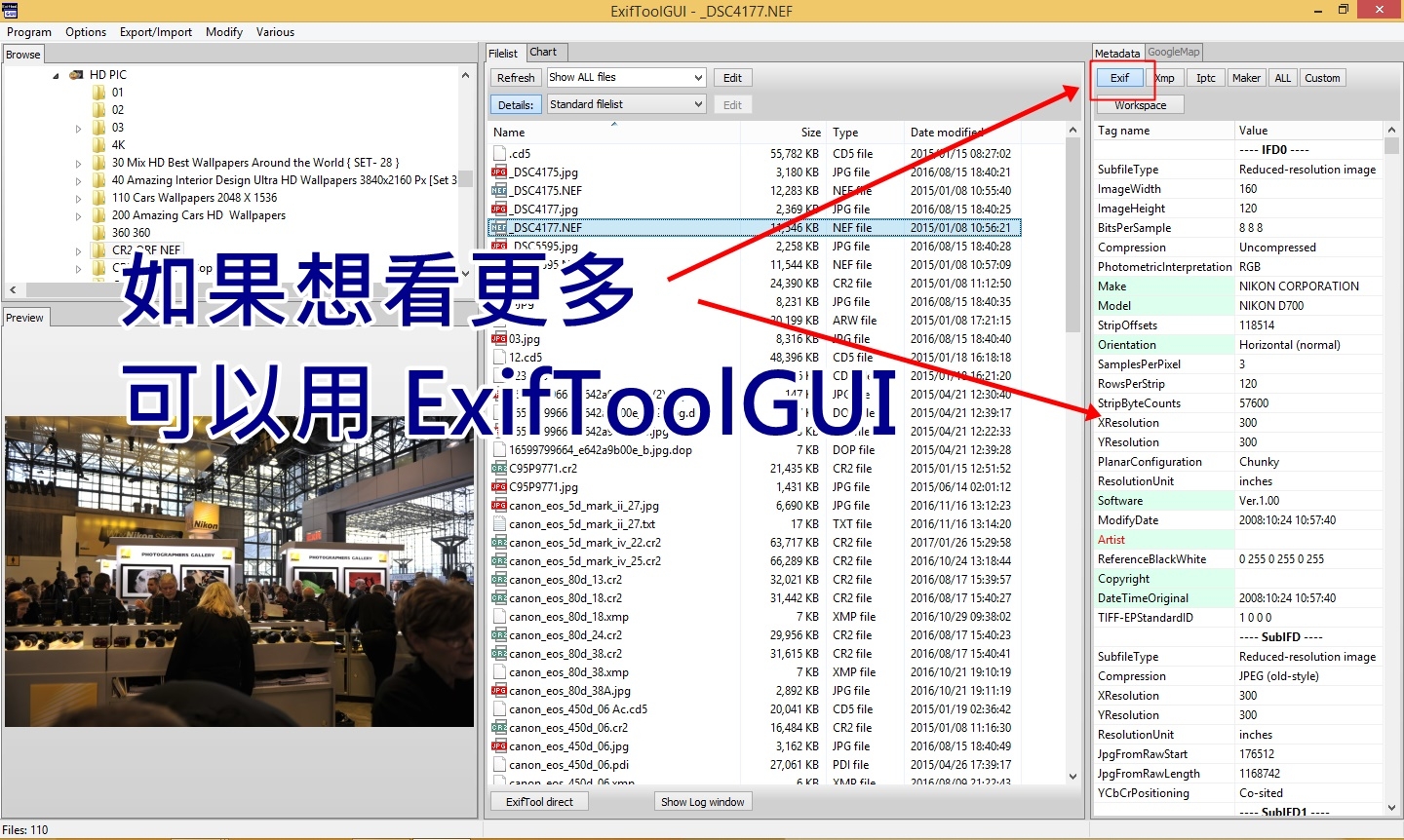This screenshot has width=1404, height=840.
Task: Select folder 01 icon in tree
Action: coord(98,93)
